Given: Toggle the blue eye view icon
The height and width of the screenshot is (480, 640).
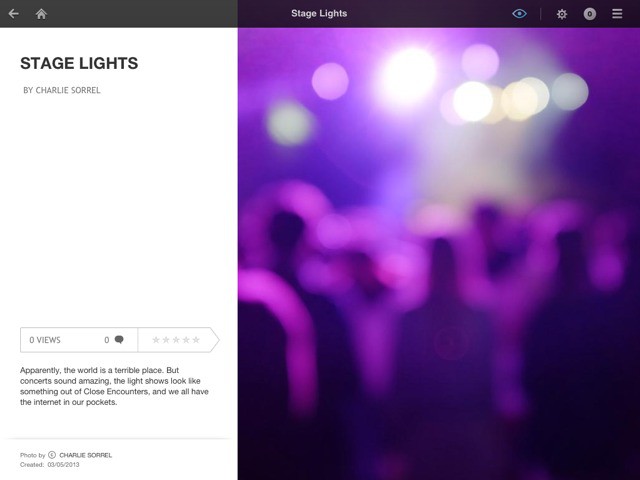Looking at the screenshot, I should [519, 14].
